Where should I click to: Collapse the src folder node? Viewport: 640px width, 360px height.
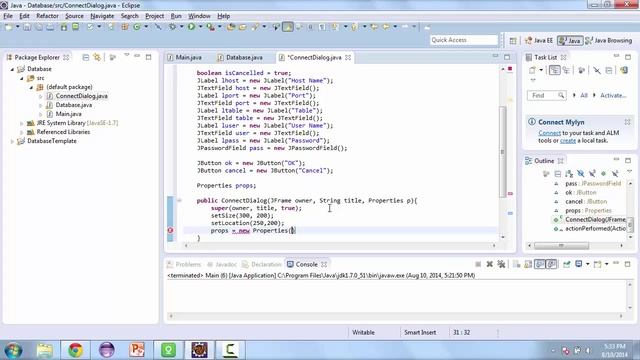[x=22, y=78]
